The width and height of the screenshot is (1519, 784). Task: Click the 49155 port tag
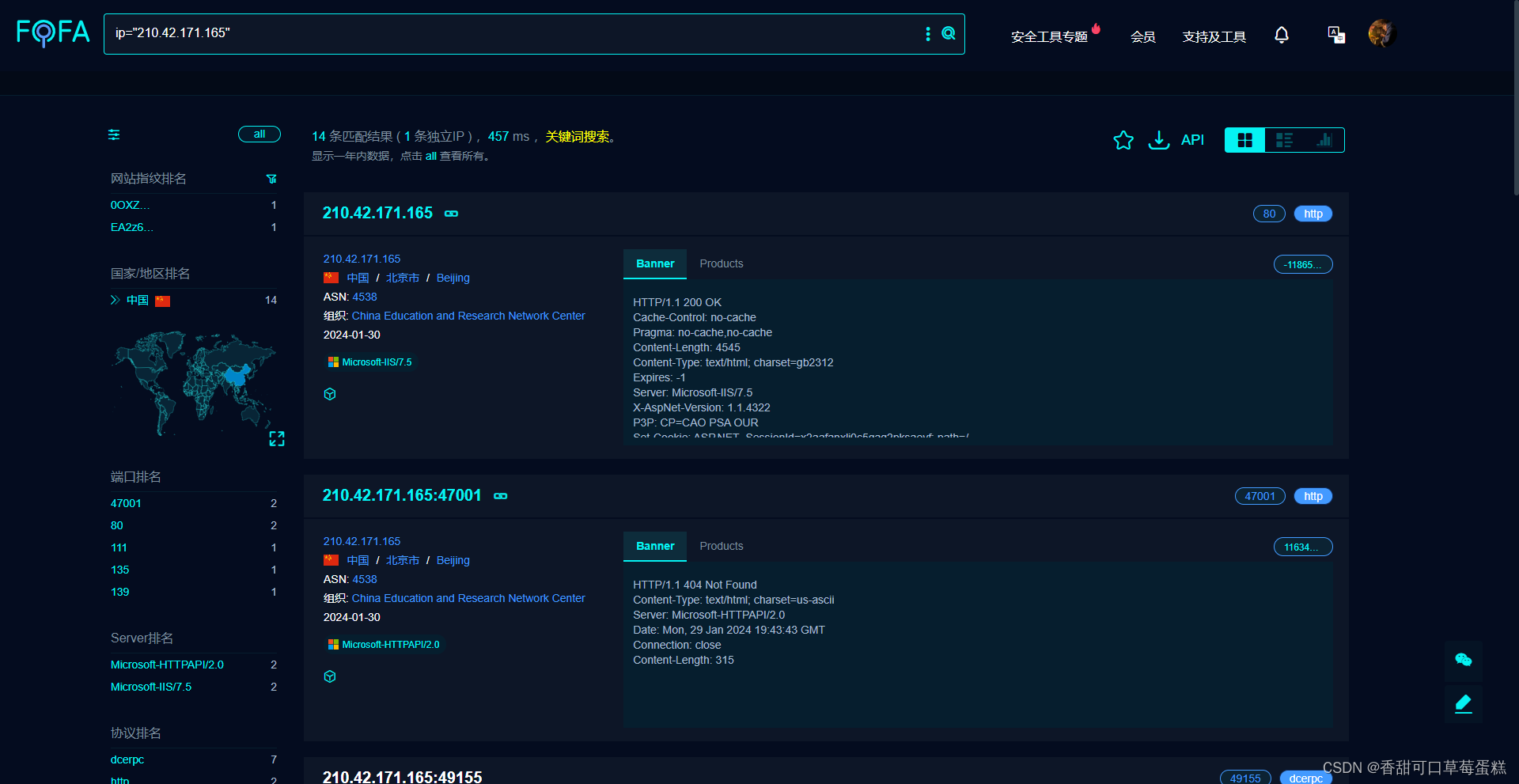coord(1245,778)
